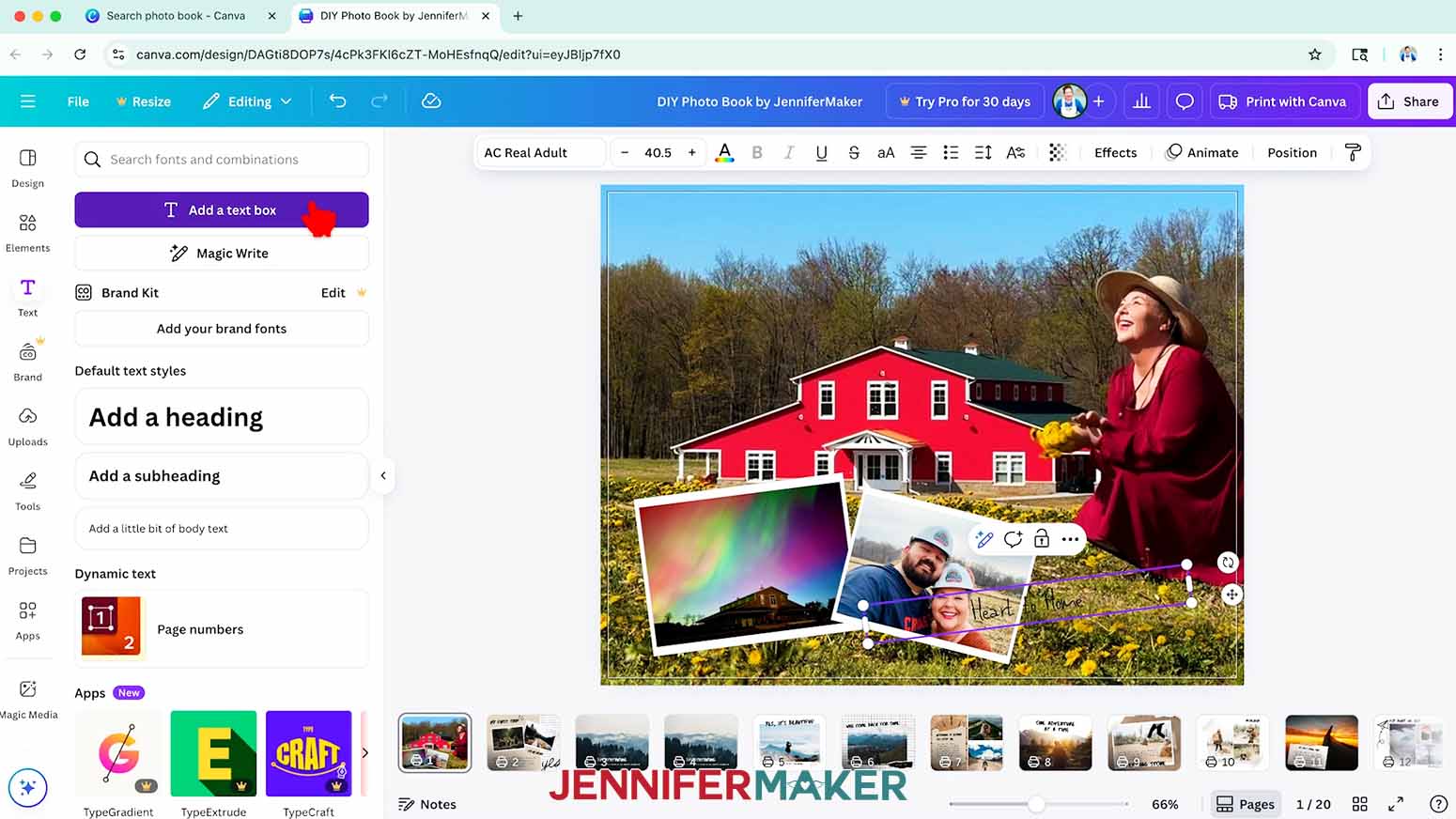
Task: Open line spacing options
Action: (x=984, y=152)
